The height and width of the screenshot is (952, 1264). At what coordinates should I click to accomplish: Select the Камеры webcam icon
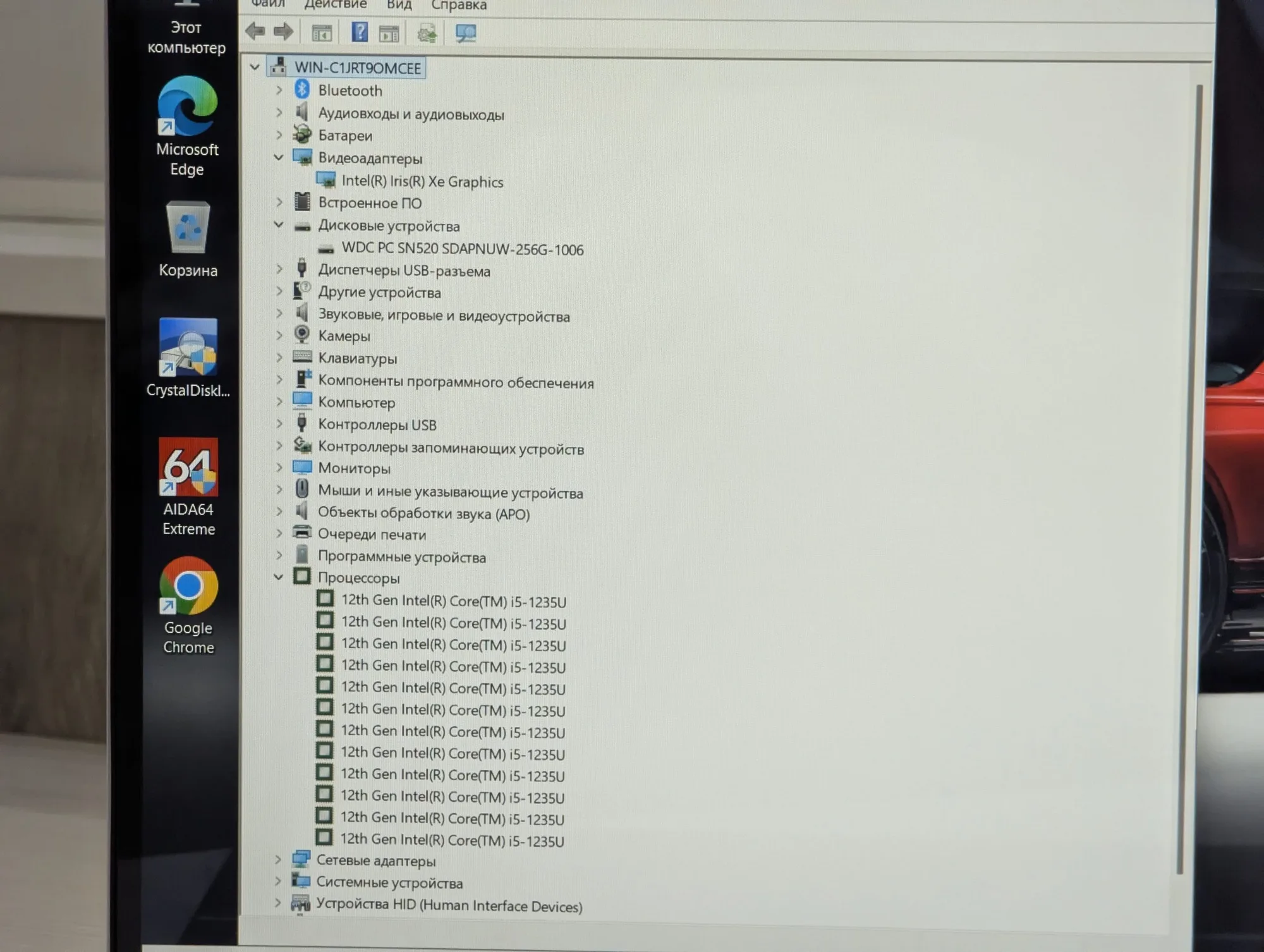click(x=302, y=335)
